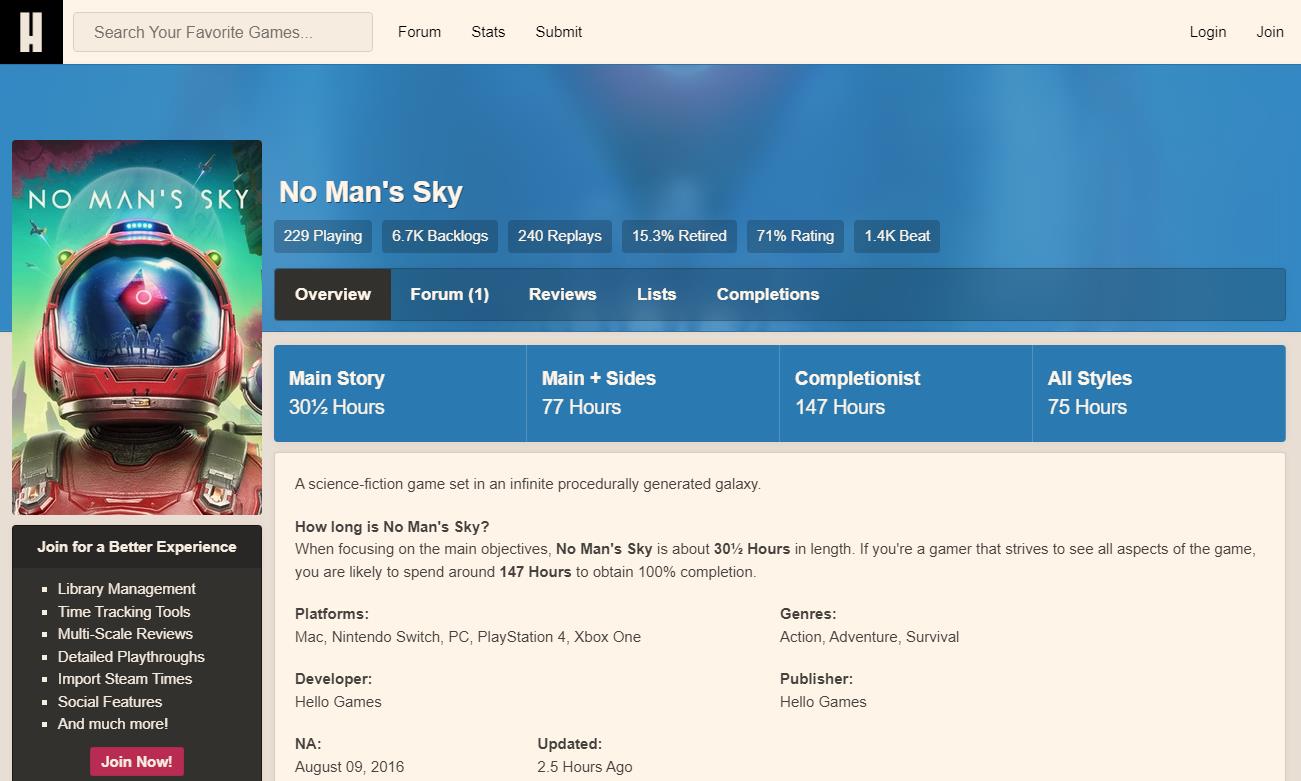Viewport: 1301px width, 781px height.
Task: Click the Join link in header
Action: click(x=1269, y=32)
